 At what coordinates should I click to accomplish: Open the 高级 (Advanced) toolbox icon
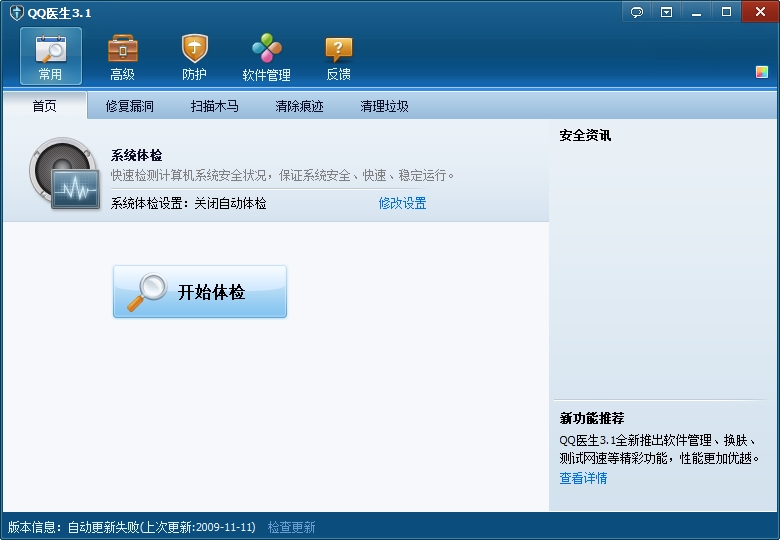122,56
